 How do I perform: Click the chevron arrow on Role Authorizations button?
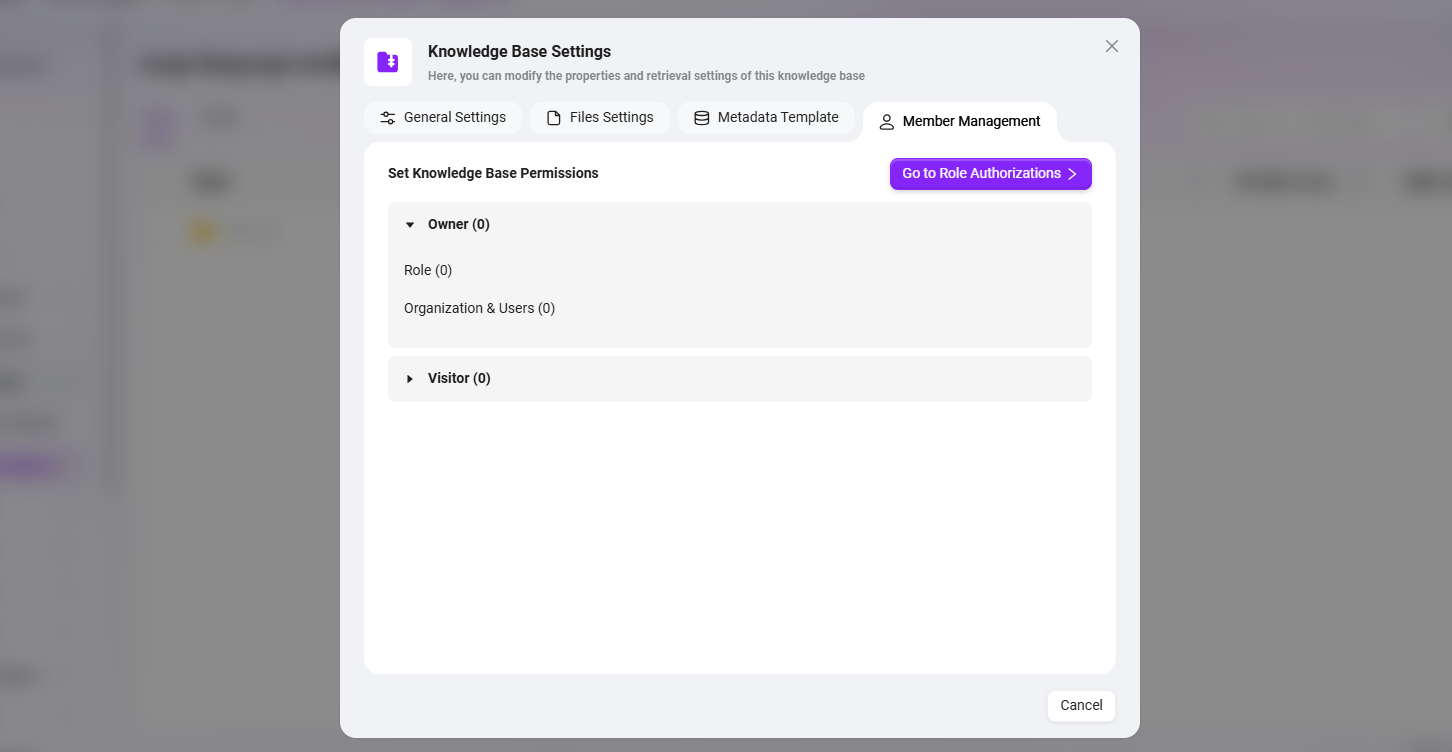(1072, 174)
